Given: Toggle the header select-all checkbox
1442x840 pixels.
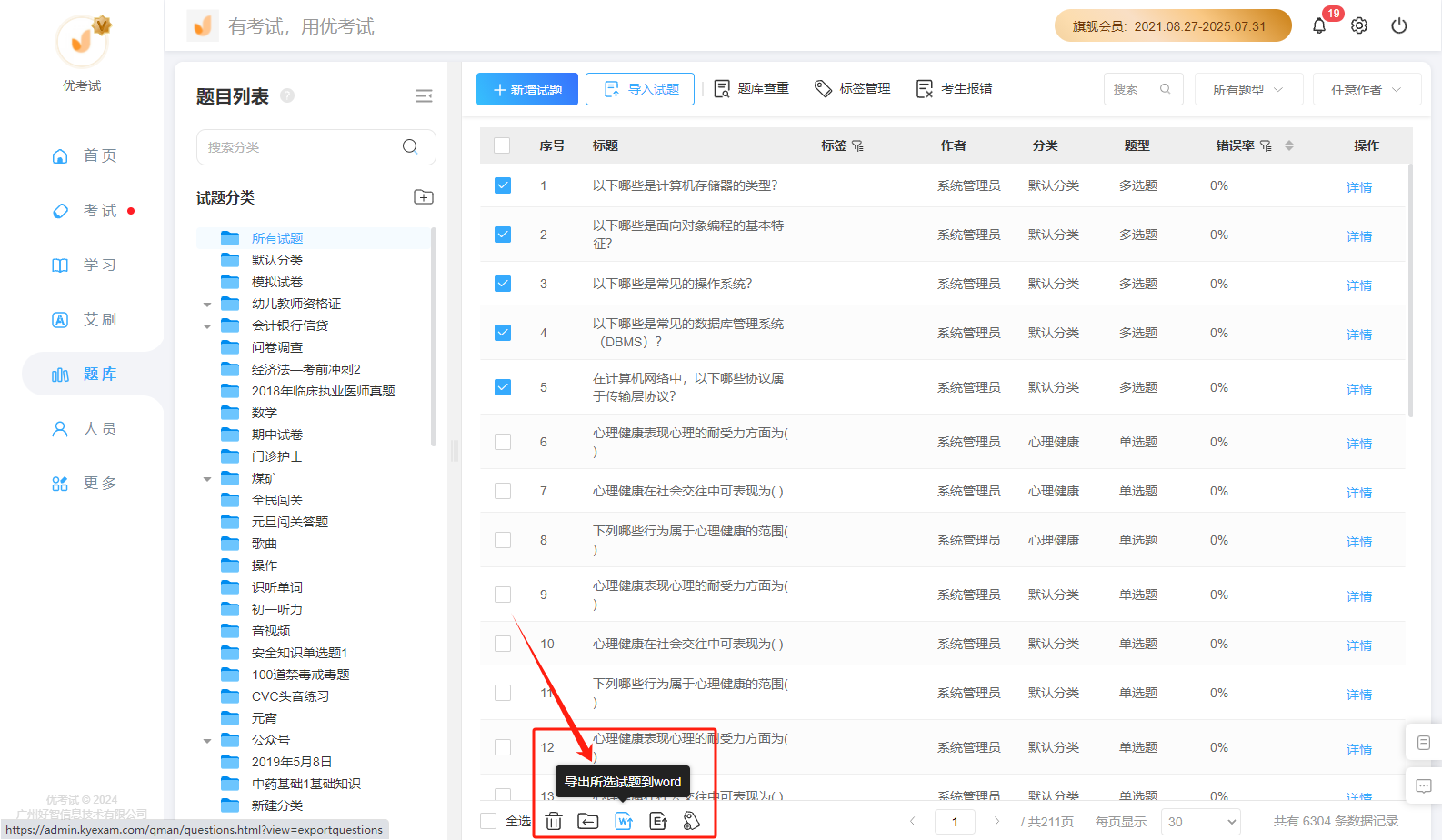Looking at the screenshot, I should click(502, 145).
